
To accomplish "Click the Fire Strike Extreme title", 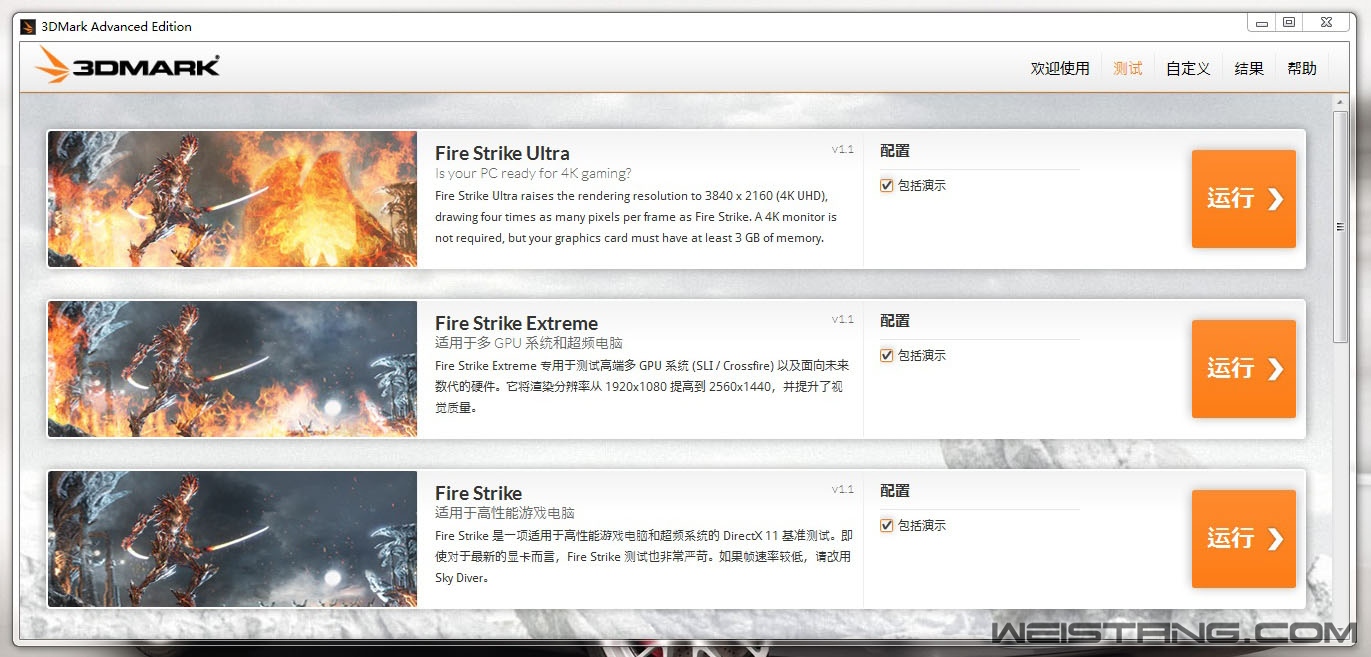I will point(516,323).
